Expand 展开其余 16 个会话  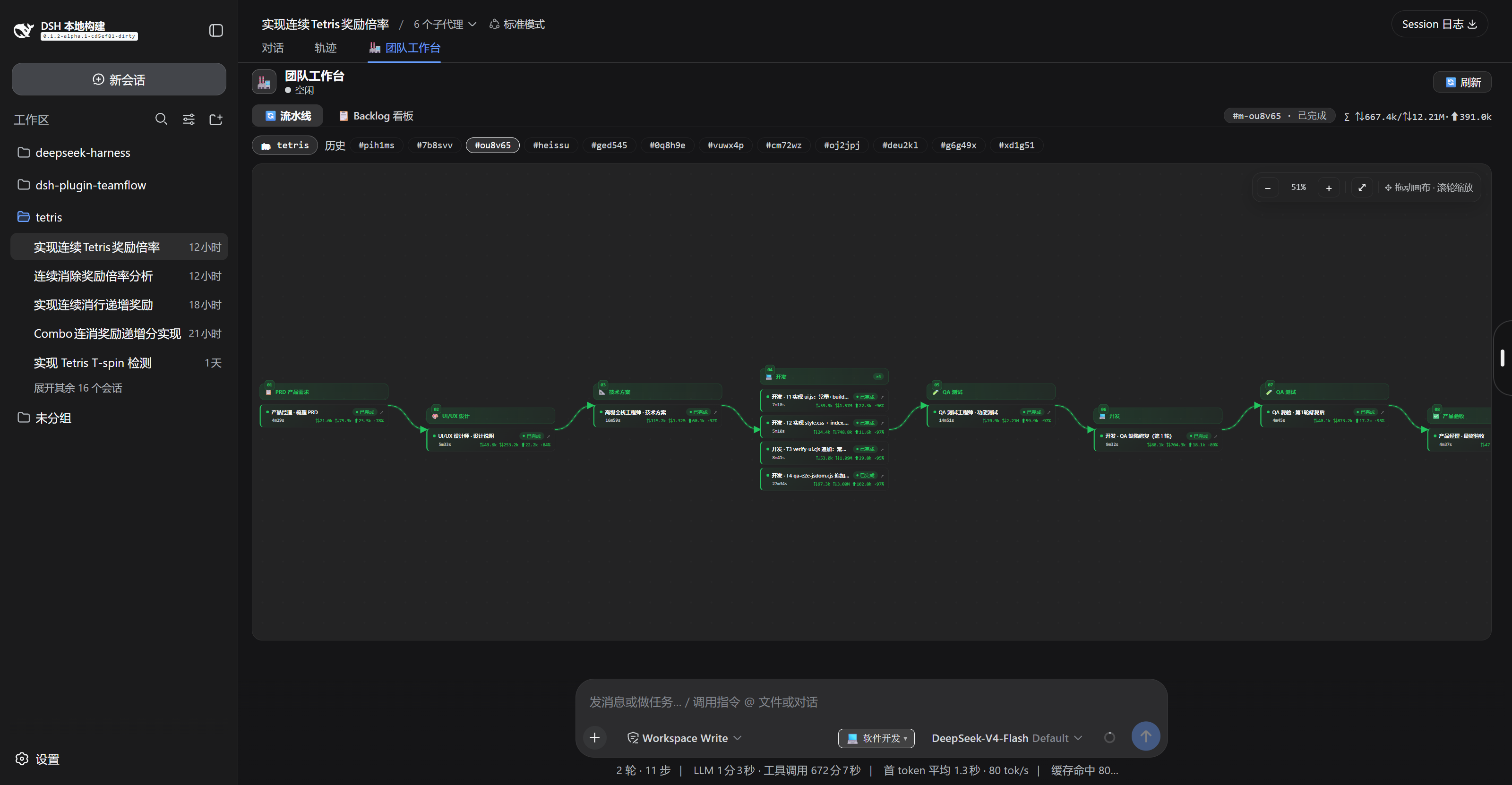tap(77, 388)
